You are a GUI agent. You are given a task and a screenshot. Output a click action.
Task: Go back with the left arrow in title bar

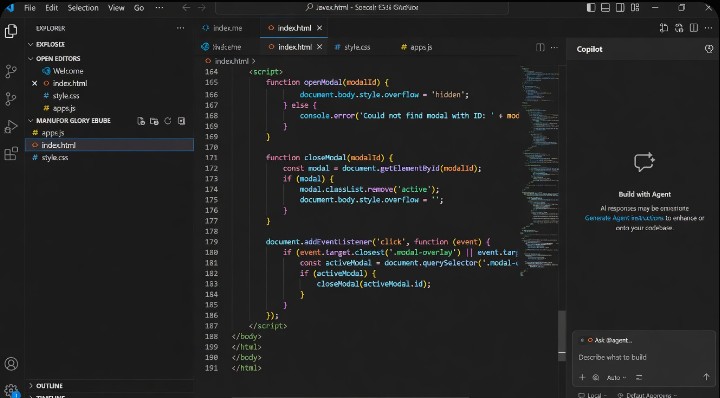[x=186, y=8]
